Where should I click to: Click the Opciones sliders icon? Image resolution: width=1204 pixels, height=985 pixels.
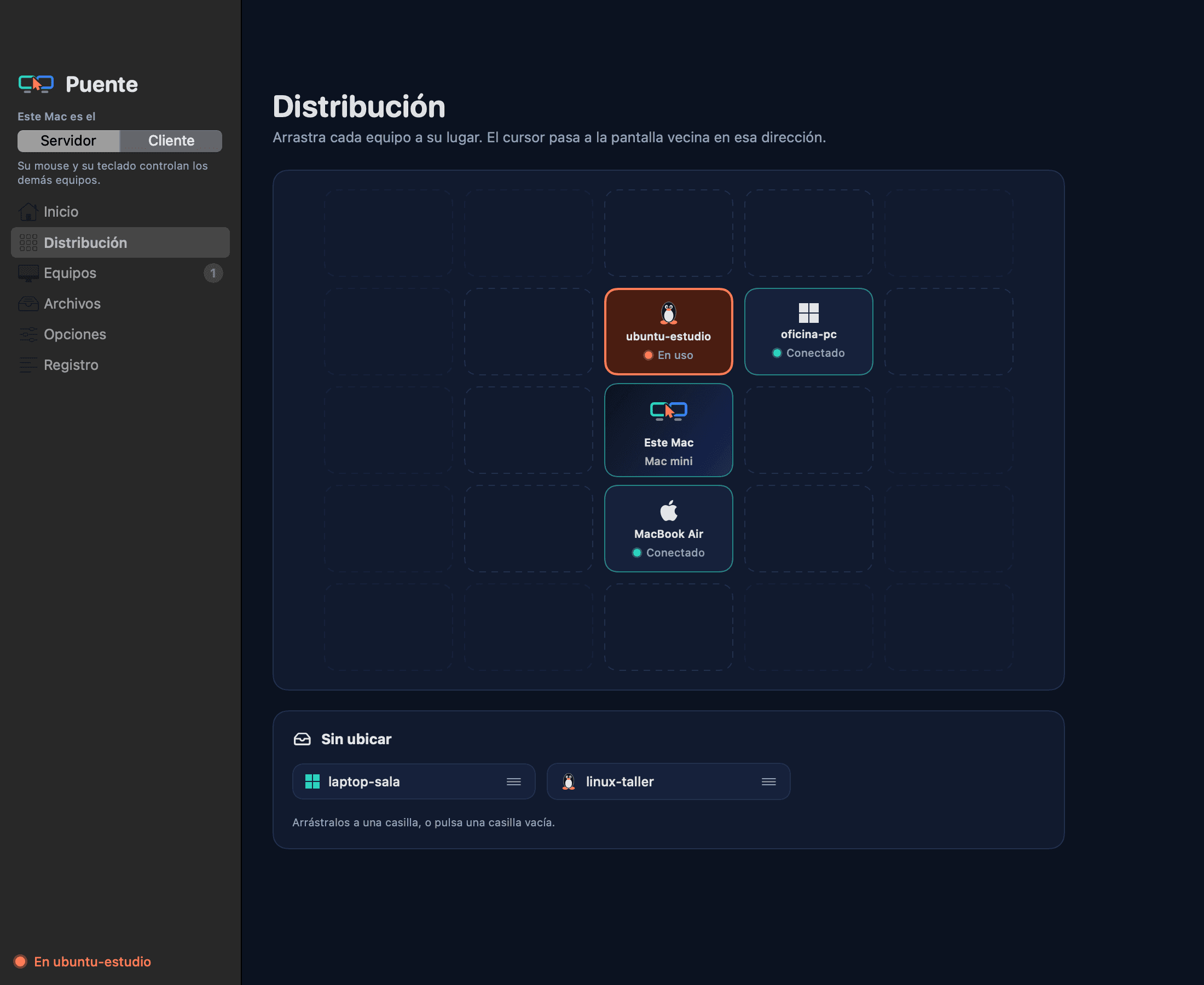[28, 334]
